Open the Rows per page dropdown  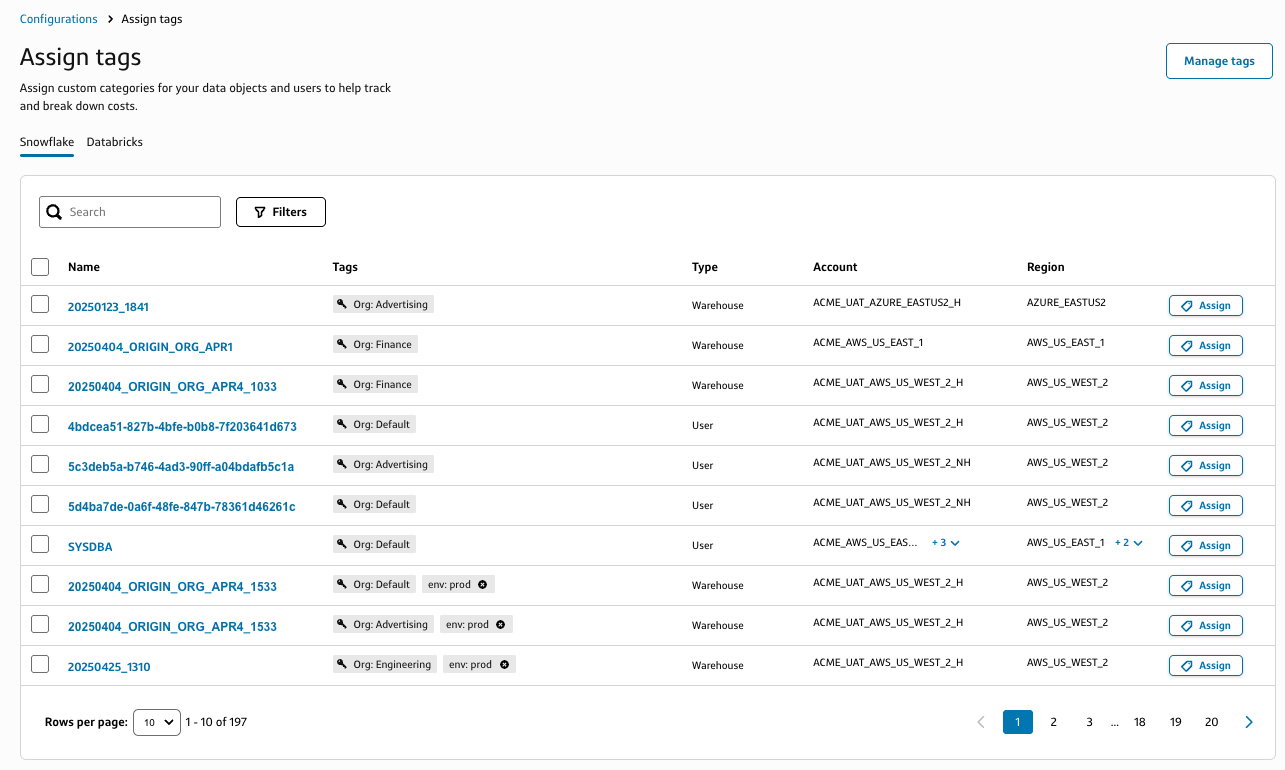[157, 722]
